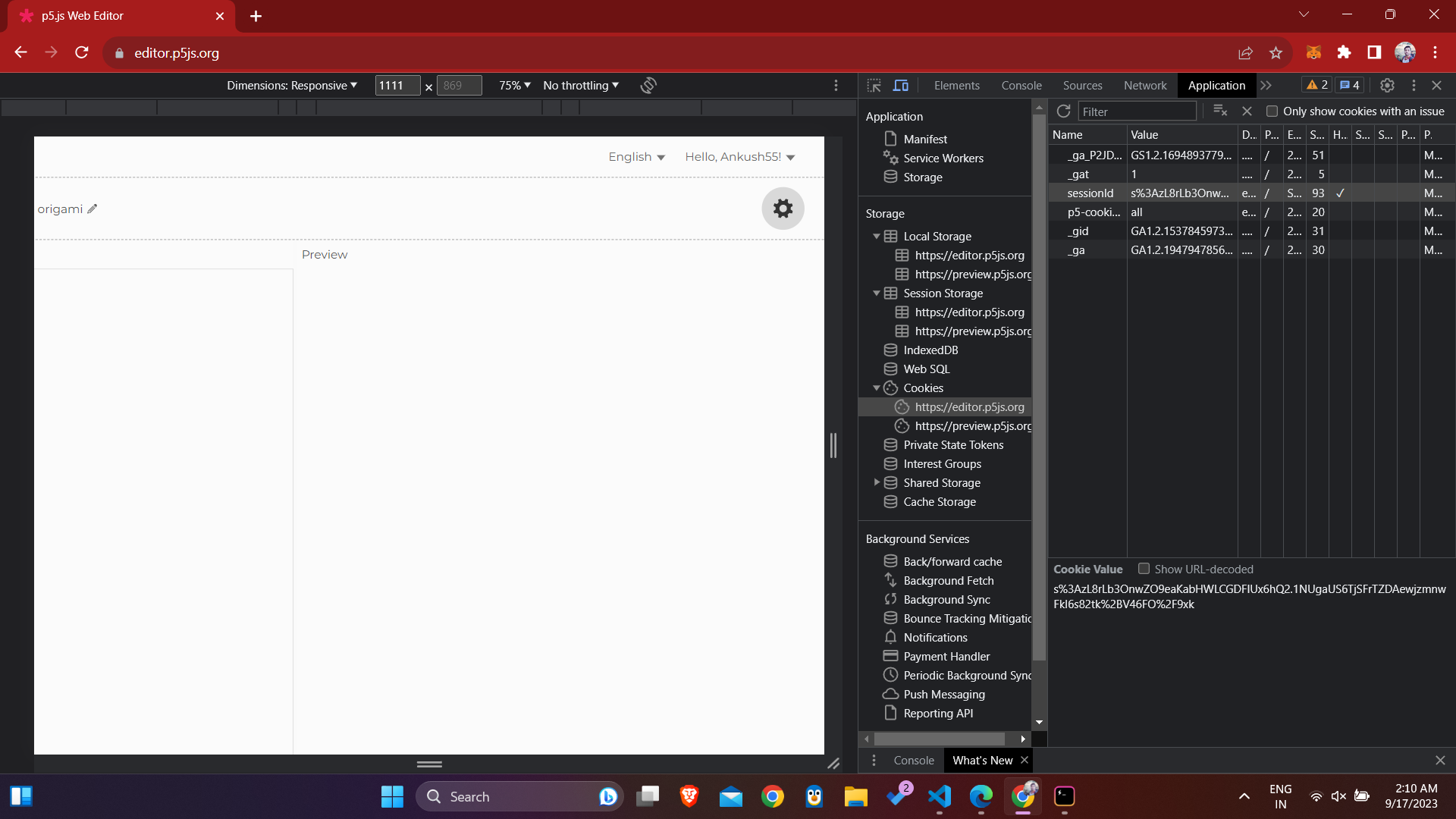Toggle the HttpOnly checkmark on sessionId cookie
The height and width of the screenshot is (819, 1456).
click(1339, 193)
